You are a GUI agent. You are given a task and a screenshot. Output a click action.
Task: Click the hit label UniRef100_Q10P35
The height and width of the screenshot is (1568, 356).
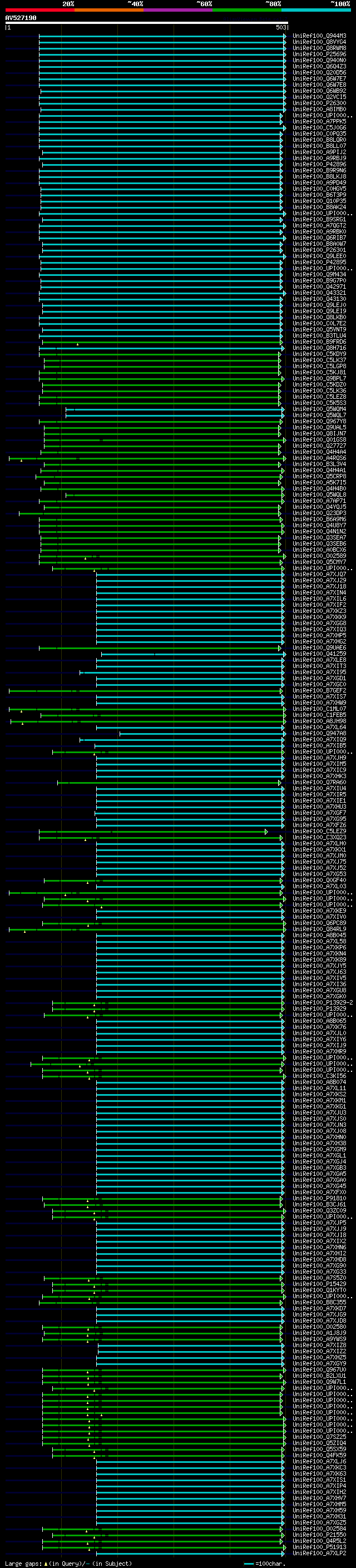click(319, 201)
